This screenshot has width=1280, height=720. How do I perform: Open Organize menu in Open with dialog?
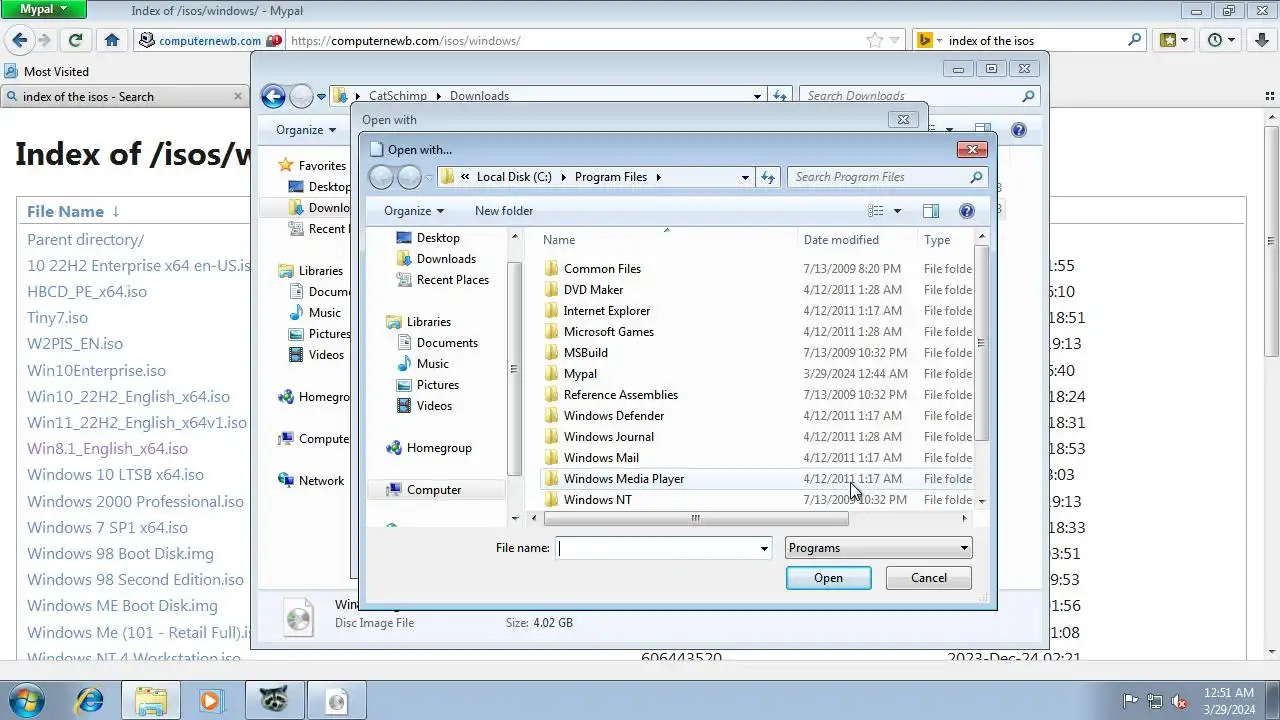click(x=413, y=211)
